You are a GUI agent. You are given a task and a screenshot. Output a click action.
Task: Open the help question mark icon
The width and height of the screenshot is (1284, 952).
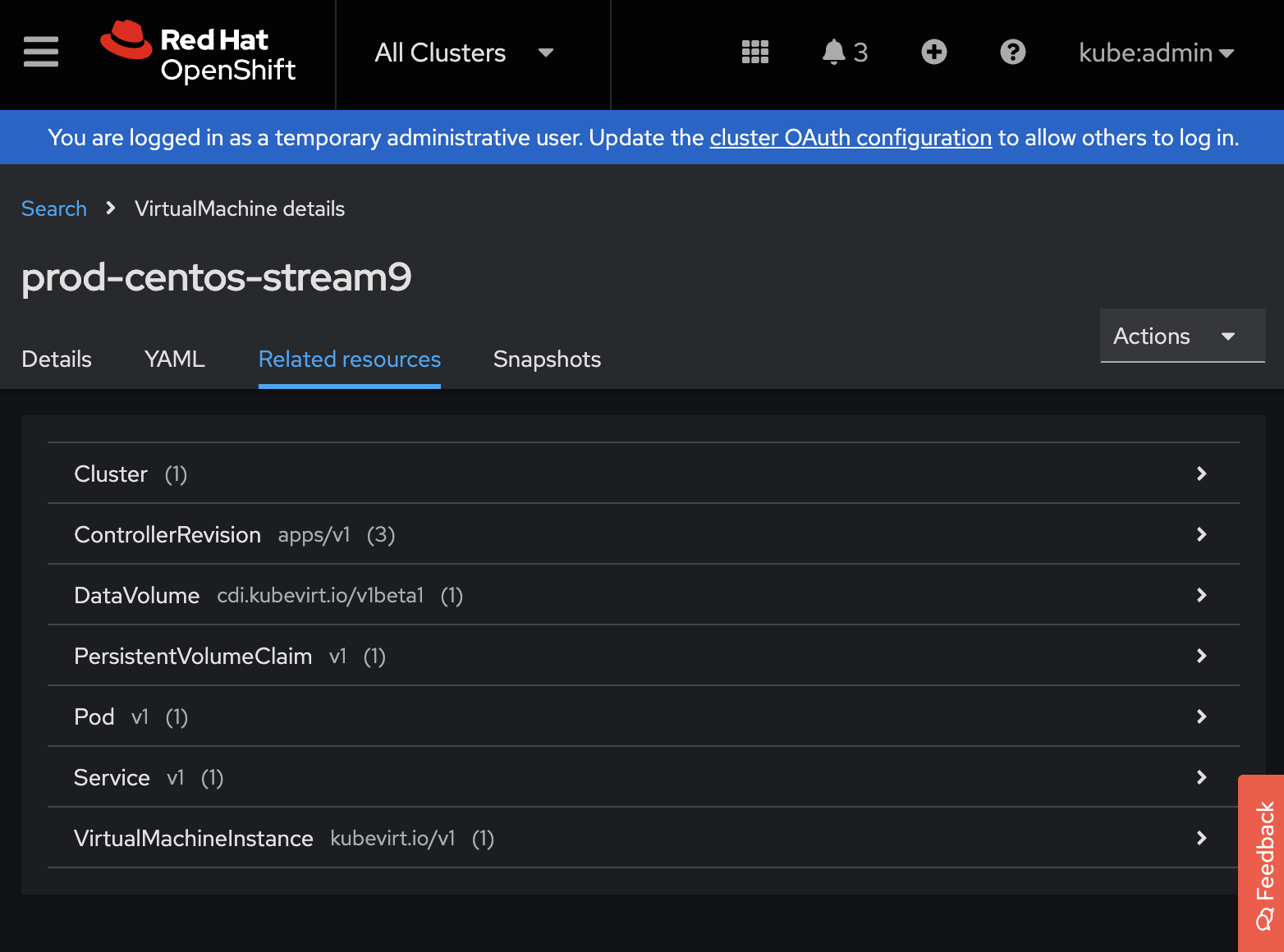[1012, 52]
